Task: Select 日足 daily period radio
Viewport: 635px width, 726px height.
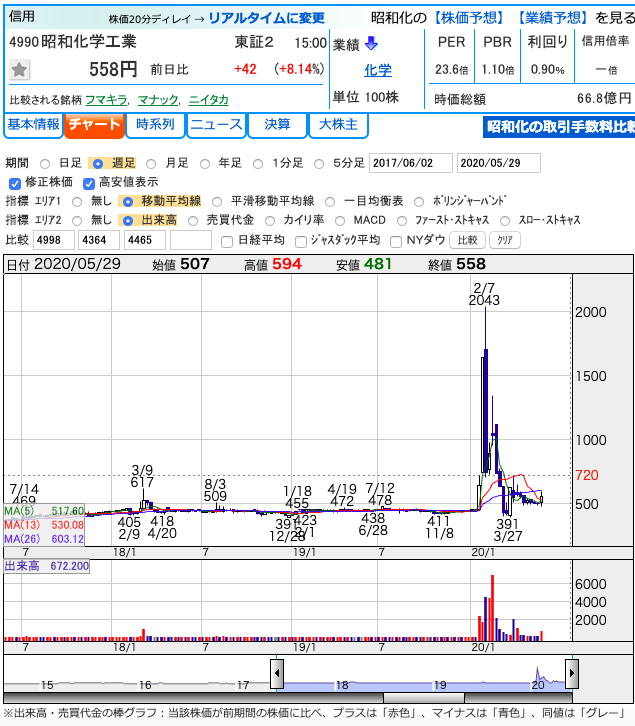Action: click(45, 164)
